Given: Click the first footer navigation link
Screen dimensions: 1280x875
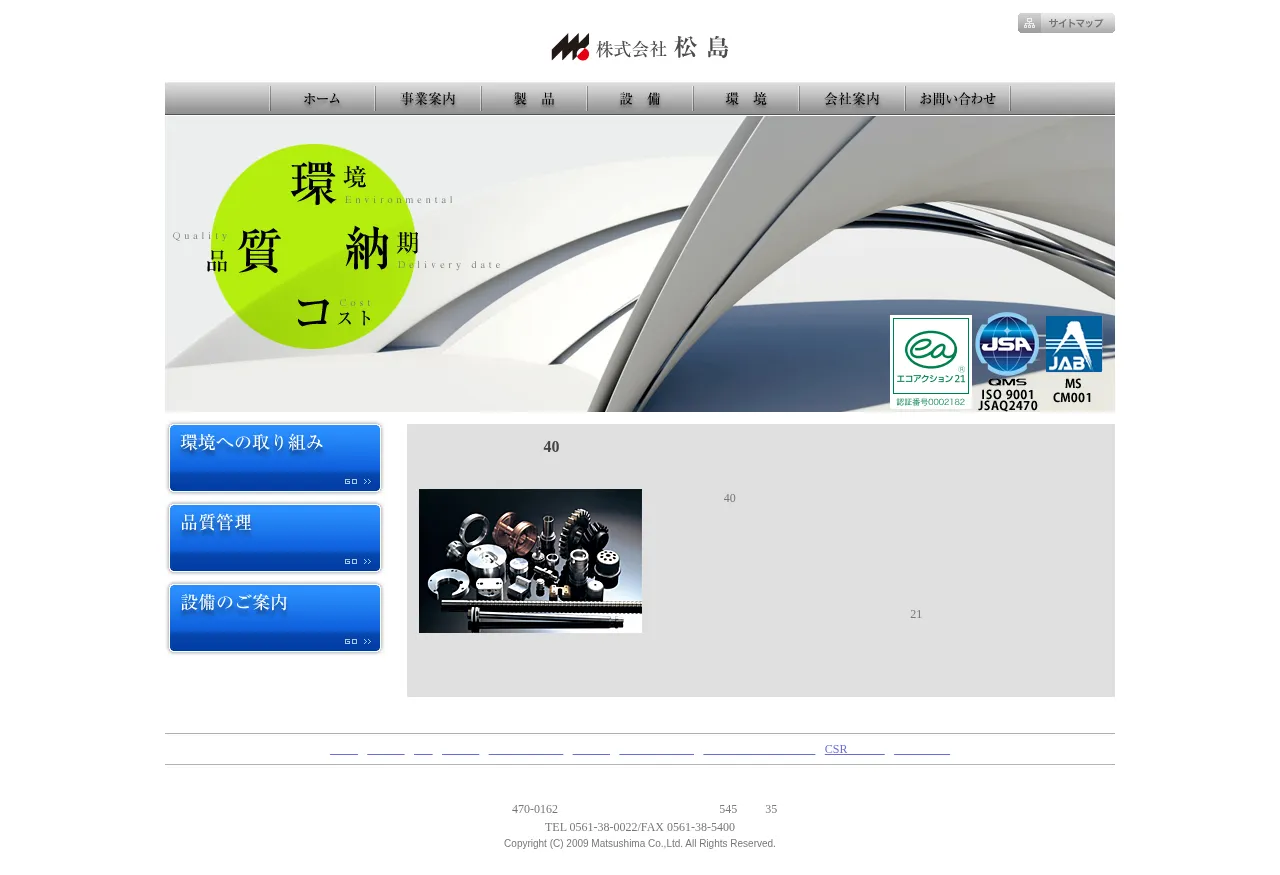Looking at the screenshot, I should pos(344,749).
